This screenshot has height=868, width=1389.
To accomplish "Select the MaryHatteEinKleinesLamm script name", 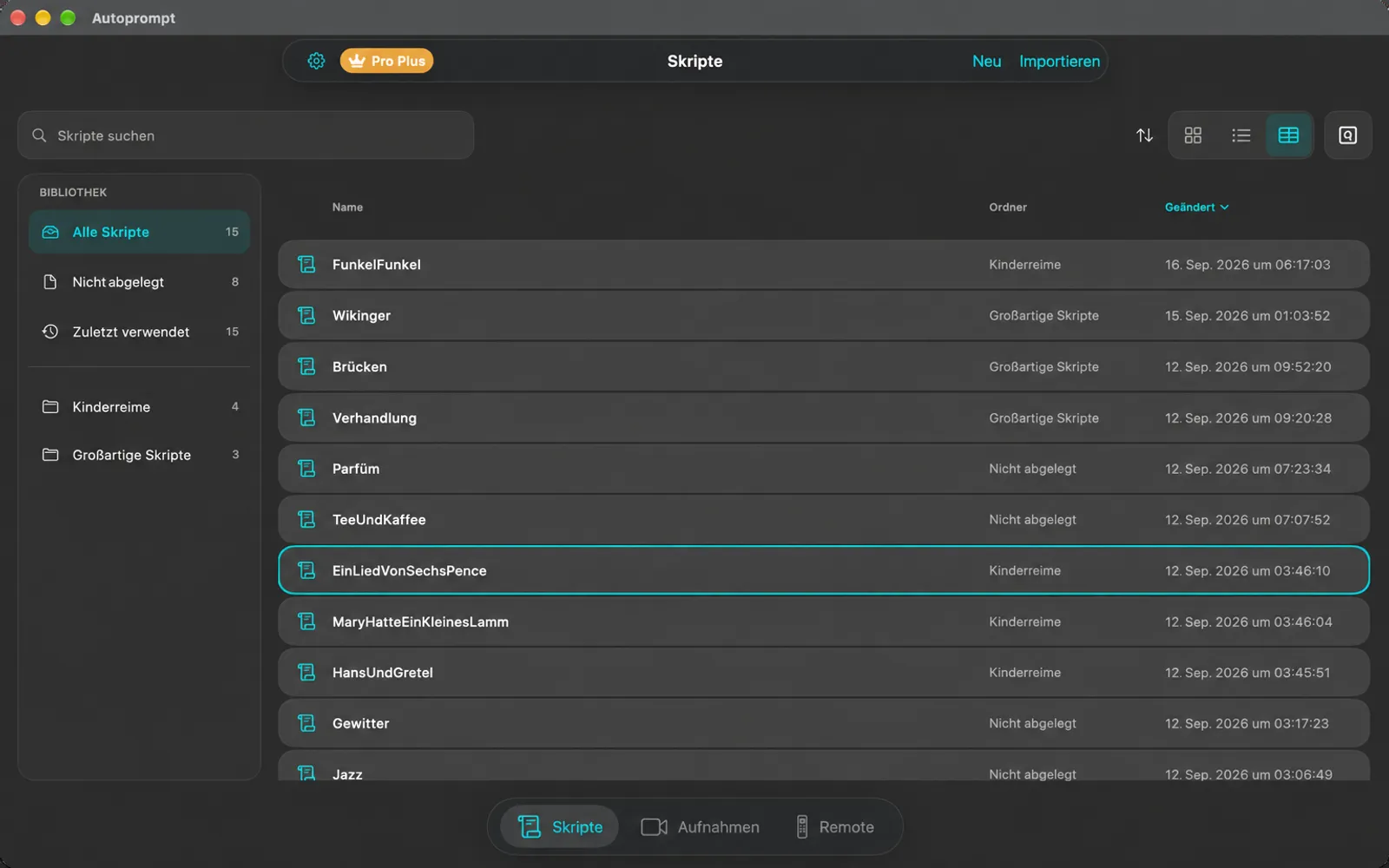I will coord(420,621).
